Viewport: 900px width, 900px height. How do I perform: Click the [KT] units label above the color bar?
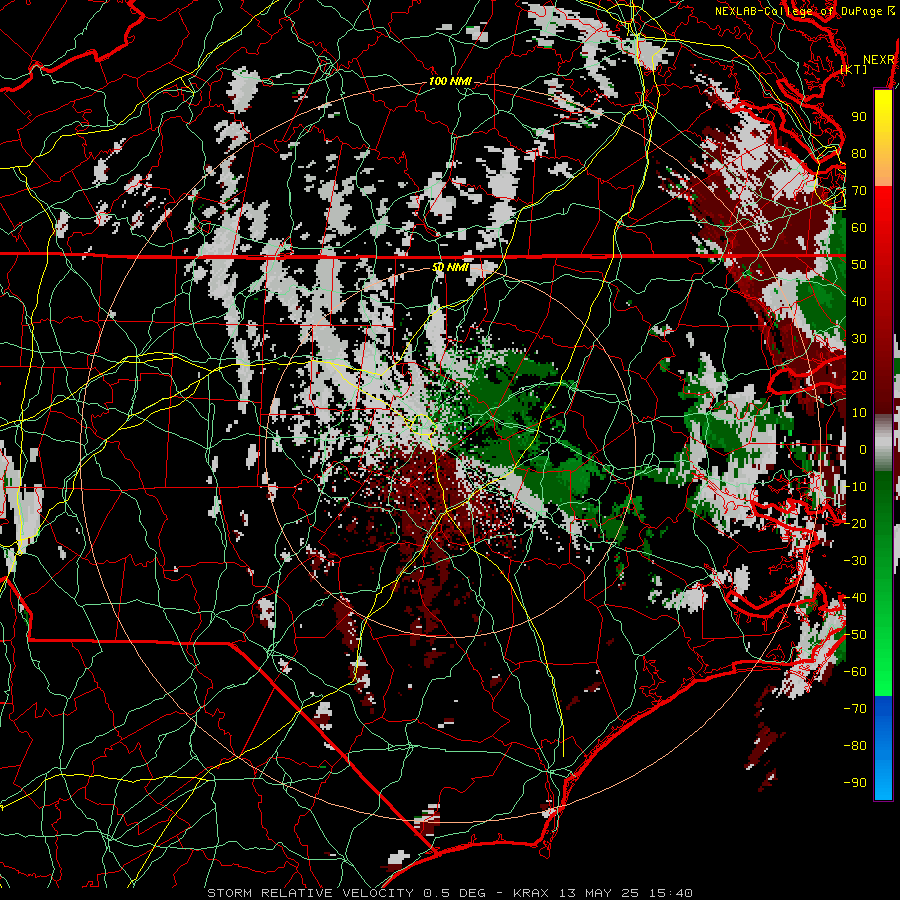click(854, 69)
